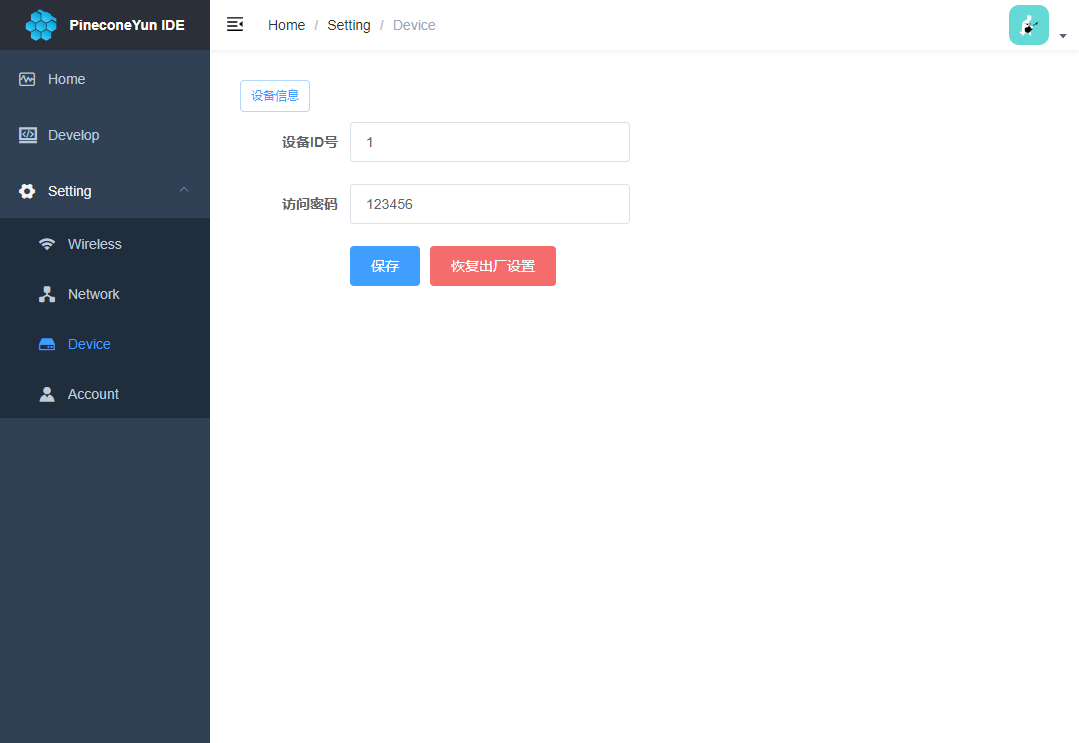Click the Wireless wifi icon

click(x=47, y=244)
